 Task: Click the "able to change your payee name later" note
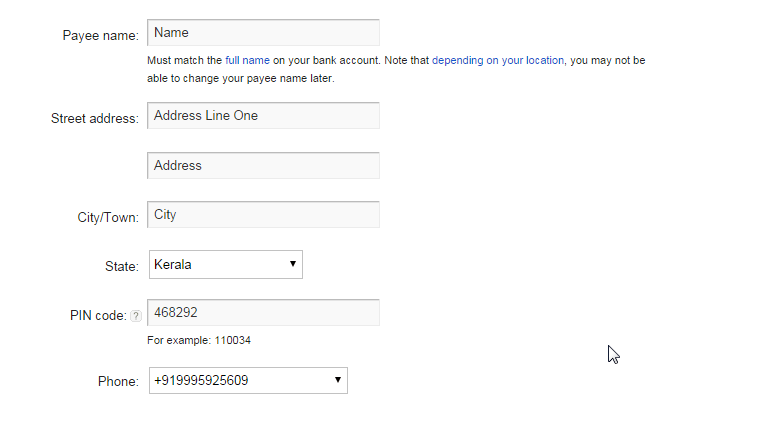tap(241, 78)
